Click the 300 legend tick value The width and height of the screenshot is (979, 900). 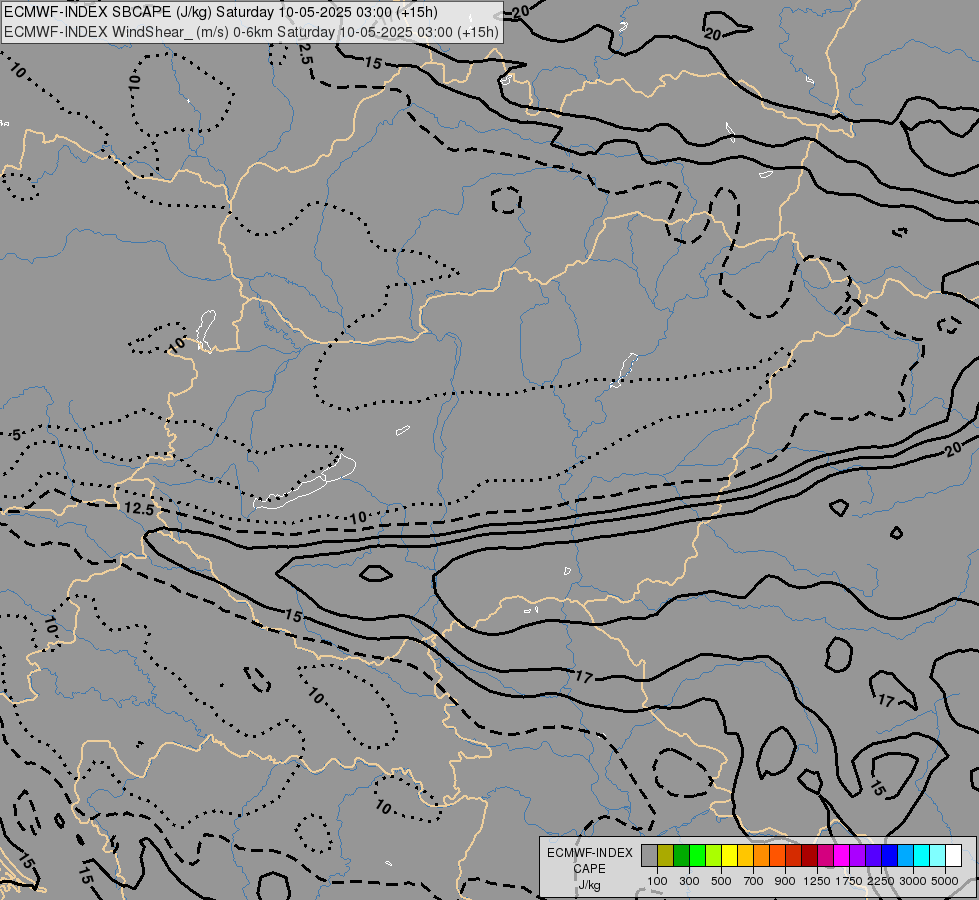click(689, 881)
